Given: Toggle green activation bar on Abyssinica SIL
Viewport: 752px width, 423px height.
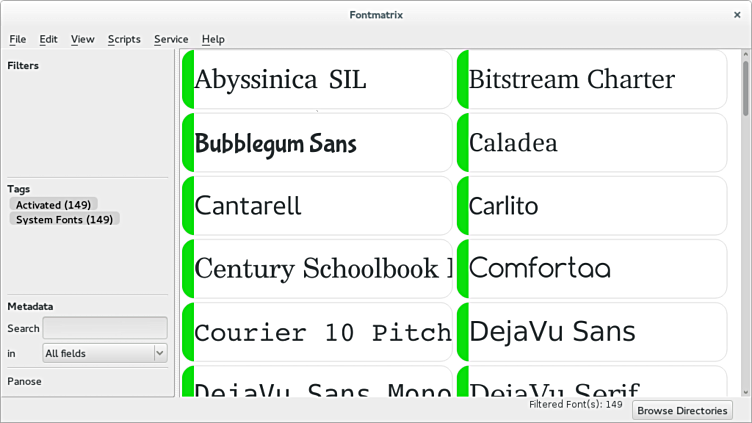Looking at the screenshot, I should click(x=188, y=80).
